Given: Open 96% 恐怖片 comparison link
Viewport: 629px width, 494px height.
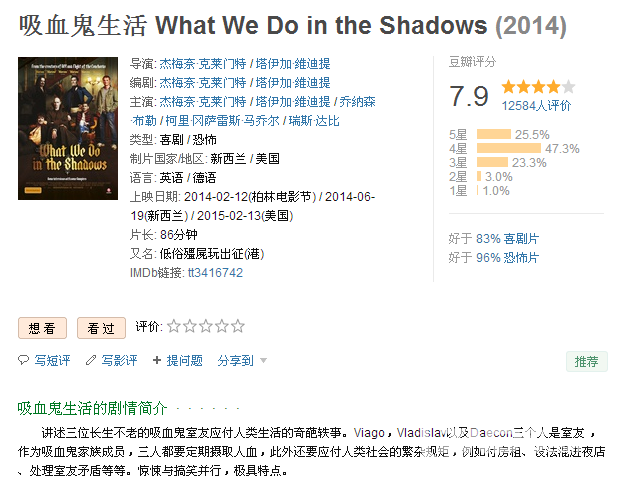Looking at the screenshot, I should (507, 258).
